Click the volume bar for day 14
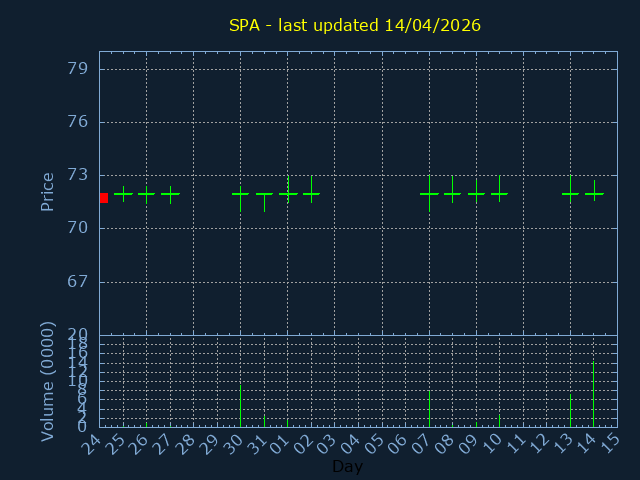Screen dimensions: 640x480 594,393
